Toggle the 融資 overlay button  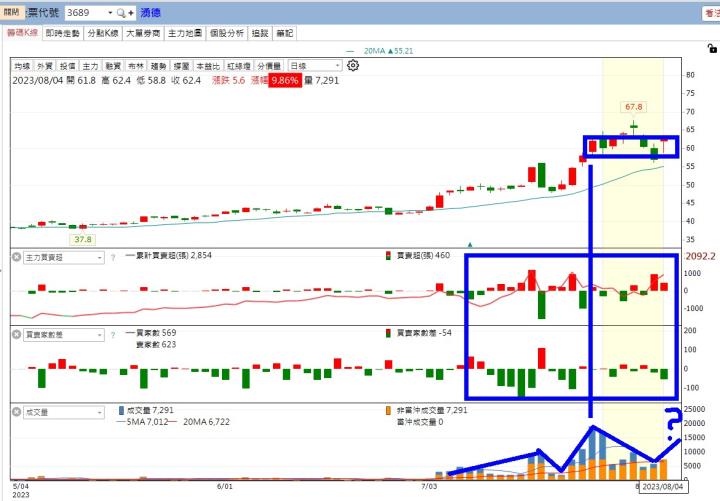114,66
